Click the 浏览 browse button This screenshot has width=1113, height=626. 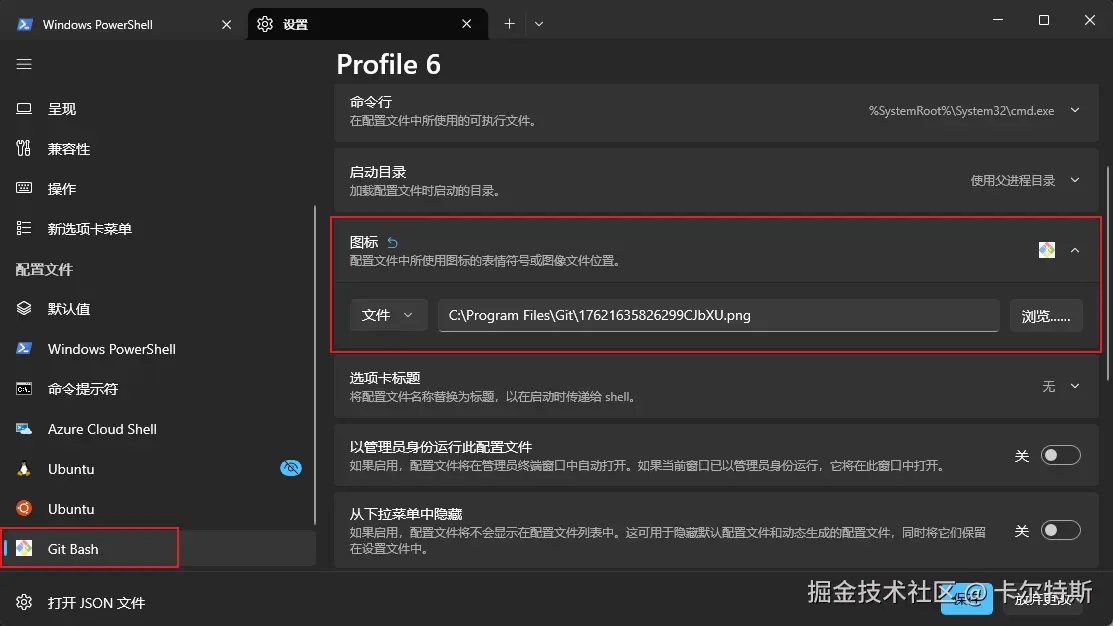pos(1046,315)
